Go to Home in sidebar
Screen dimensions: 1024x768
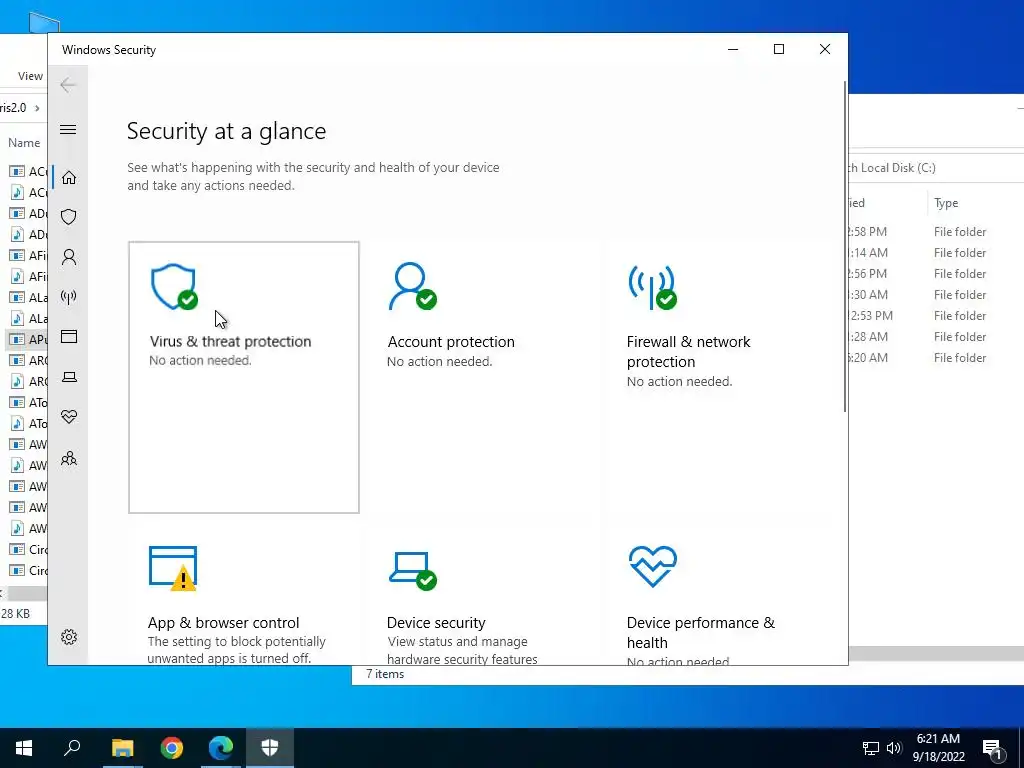click(69, 178)
